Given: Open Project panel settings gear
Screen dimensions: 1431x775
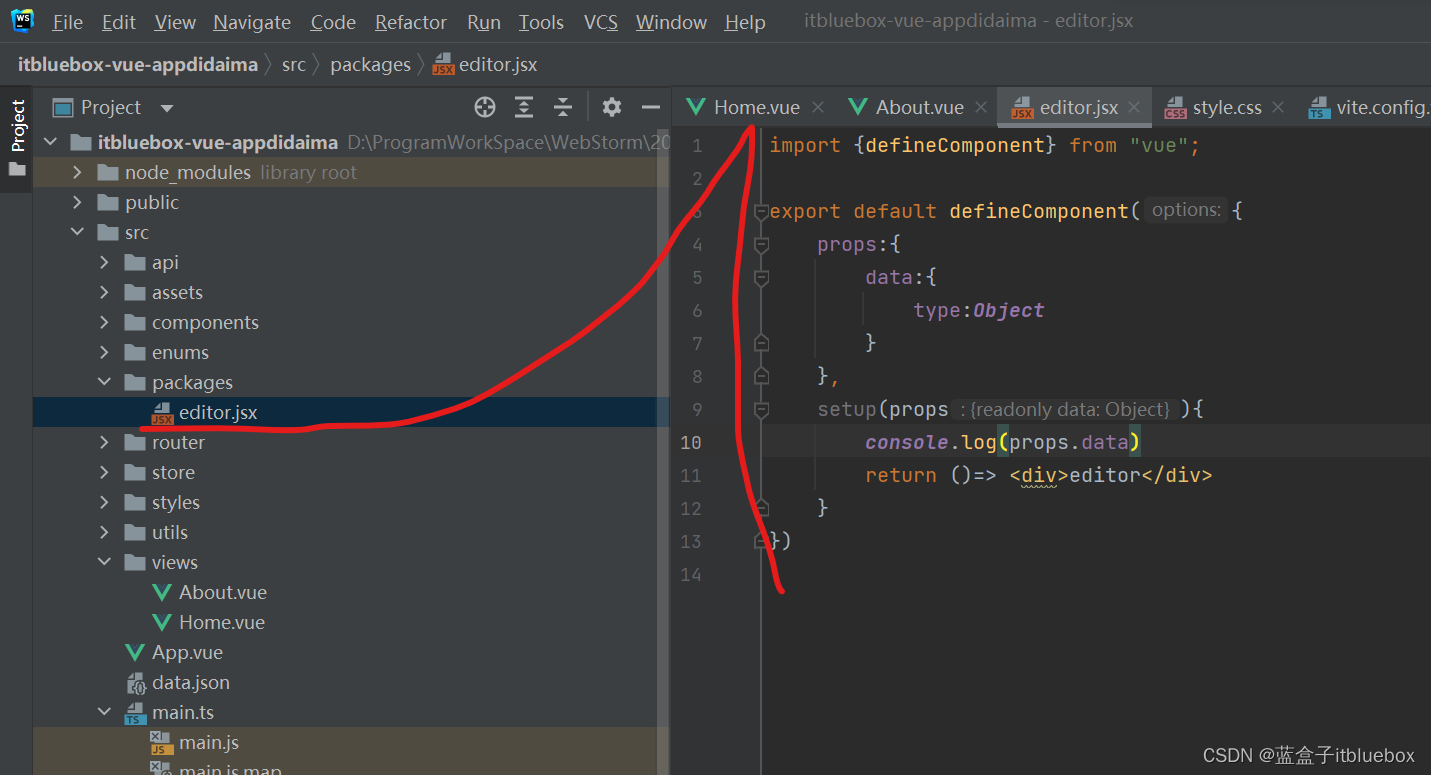Looking at the screenshot, I should [612, 107].
